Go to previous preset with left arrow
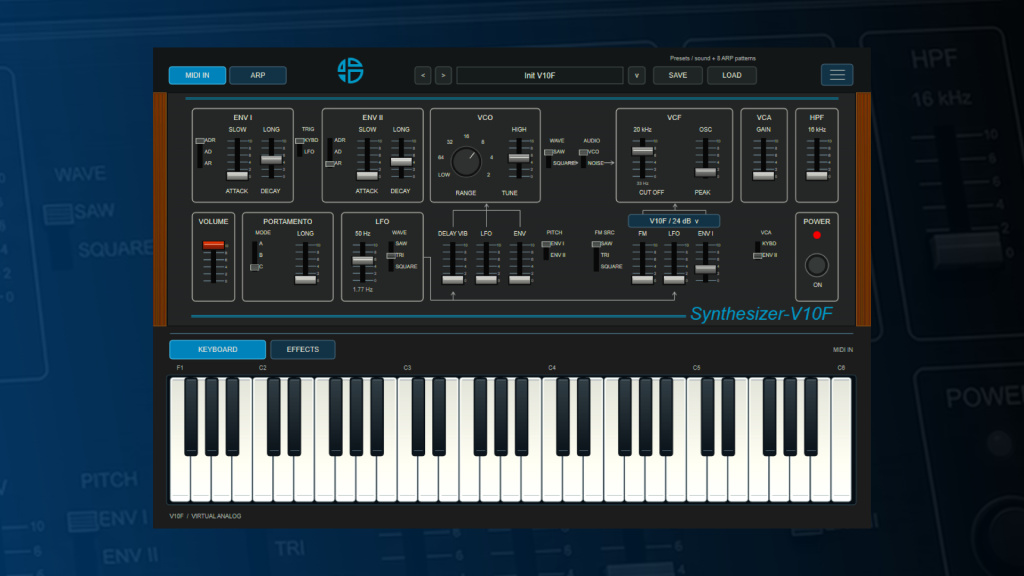 coord(423,75)
